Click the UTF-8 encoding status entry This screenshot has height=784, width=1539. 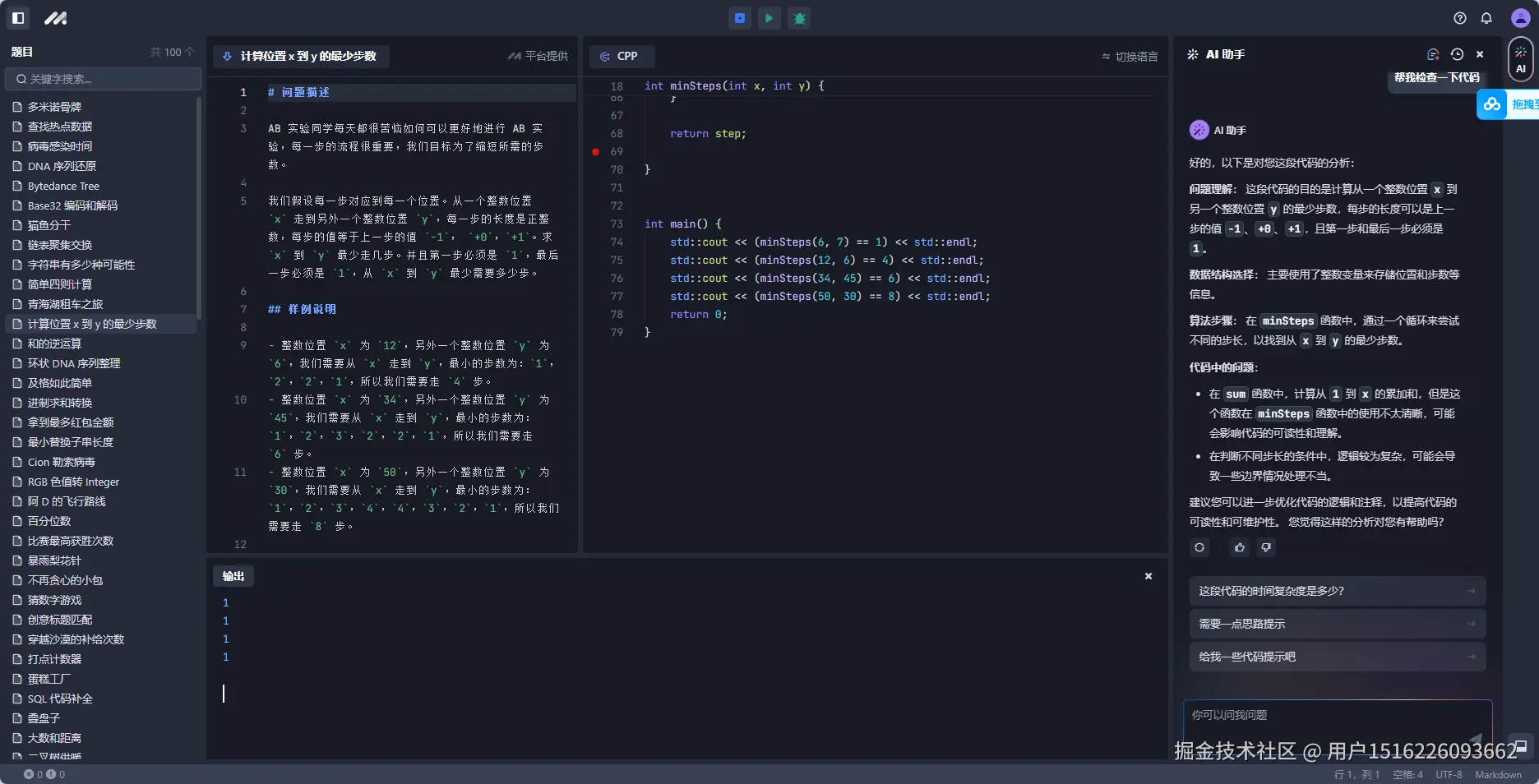pyautogui.click(x=1449, y=774)
